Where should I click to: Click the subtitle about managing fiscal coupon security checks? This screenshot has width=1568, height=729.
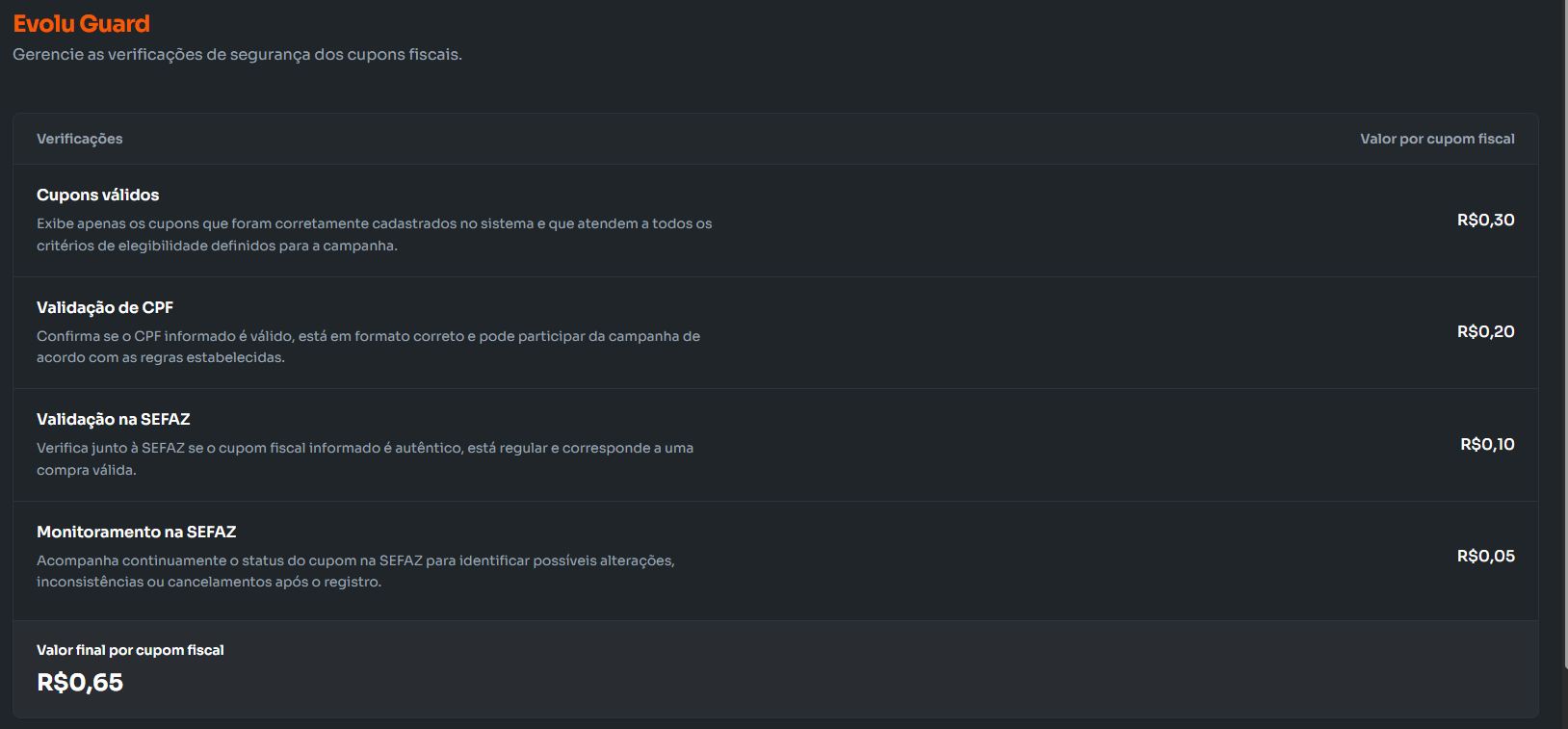(237, 55)
